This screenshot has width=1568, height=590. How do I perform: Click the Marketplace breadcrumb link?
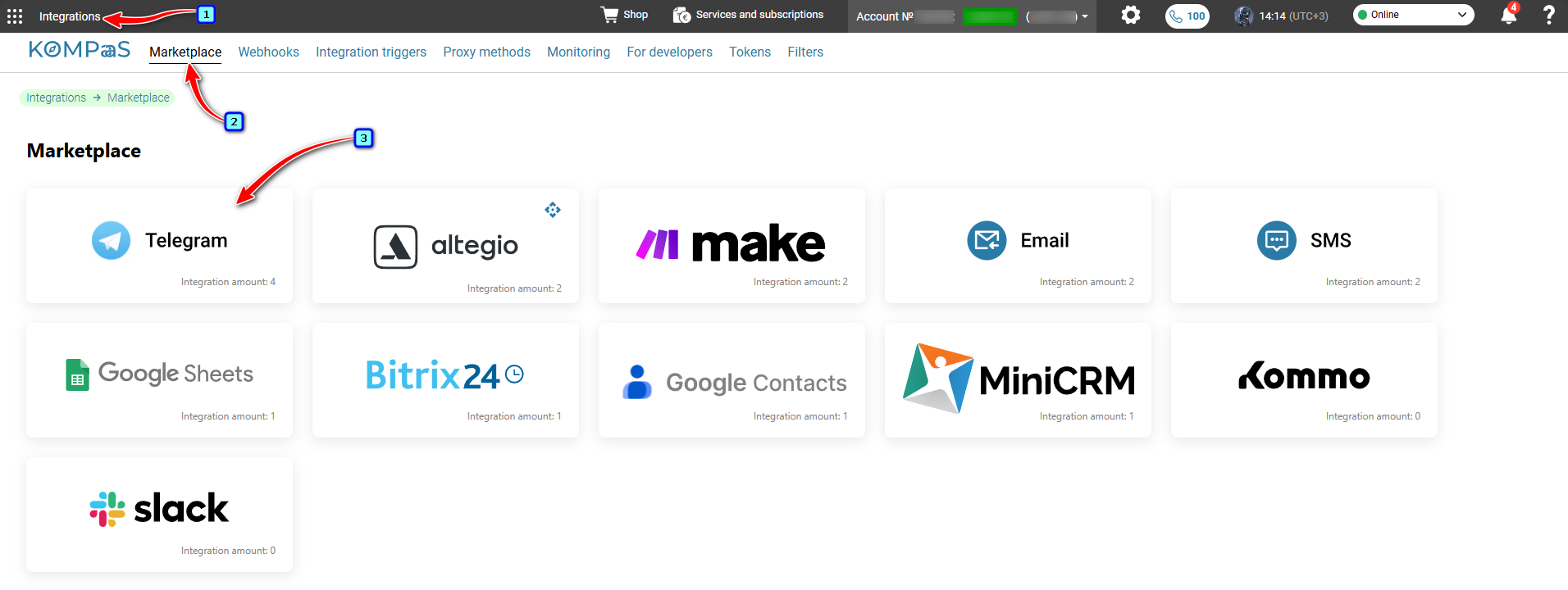point(139,98)
